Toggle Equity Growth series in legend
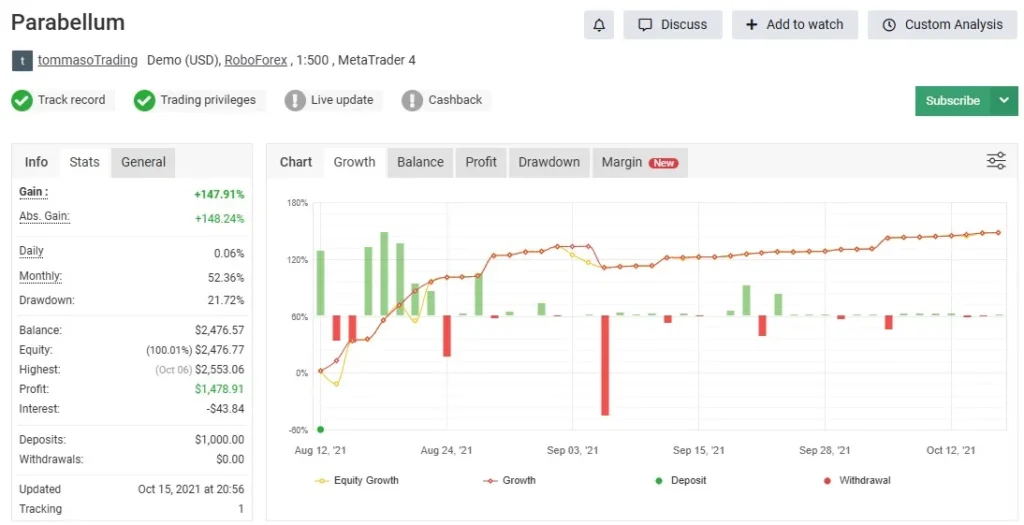The width and height of the screenshot is (1024, 525). pos(356,481)
